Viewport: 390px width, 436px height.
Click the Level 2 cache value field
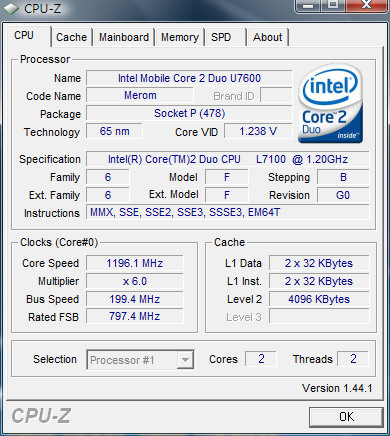pos(319,299)
